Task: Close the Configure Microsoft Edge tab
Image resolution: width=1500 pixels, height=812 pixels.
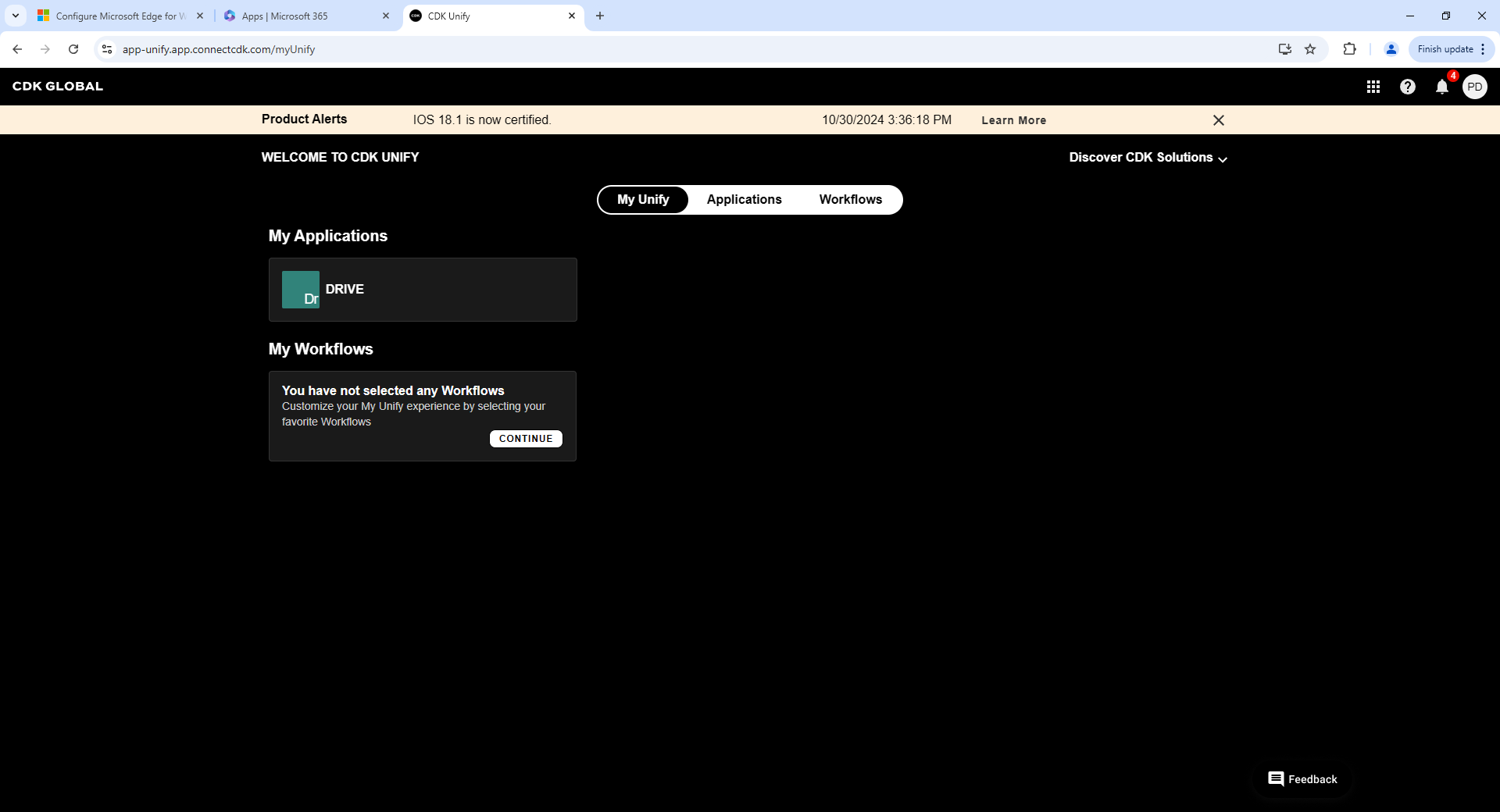Action: [x=200, y=16]
